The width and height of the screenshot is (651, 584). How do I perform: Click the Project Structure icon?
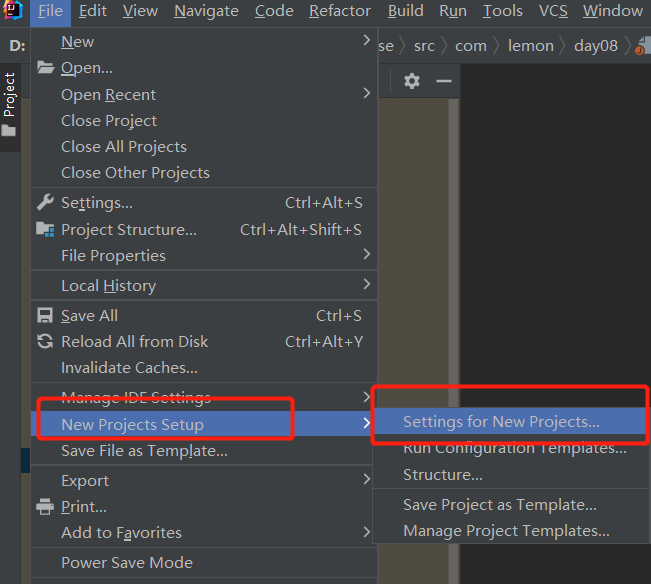tap(45, 230)
